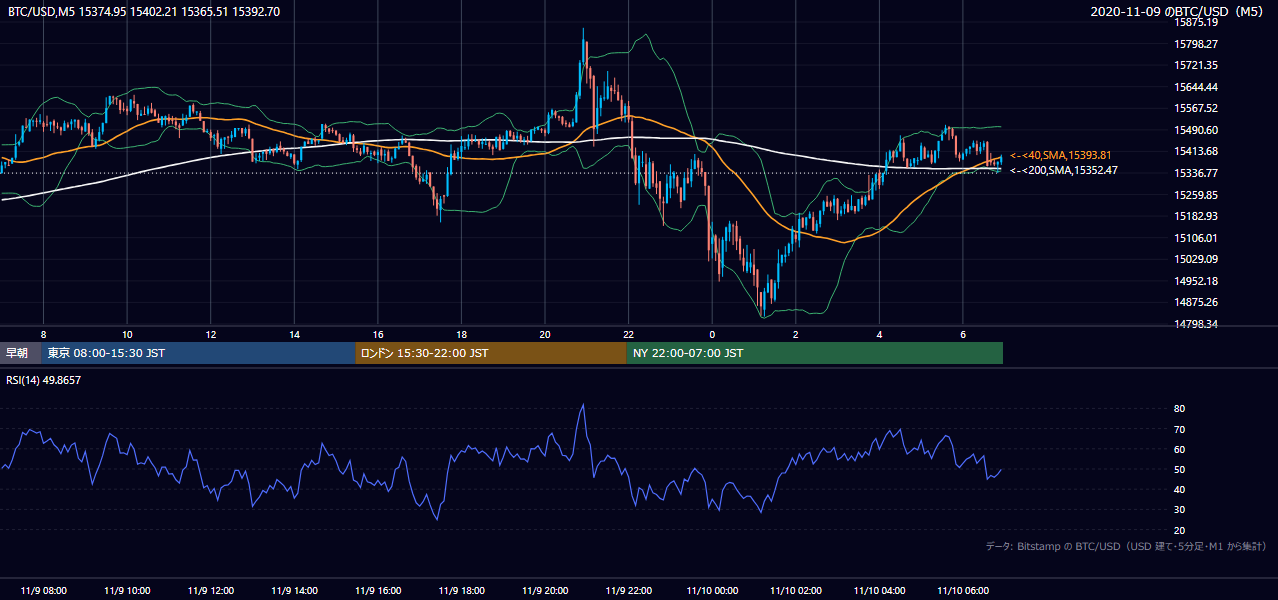Click the 11/9 08:00 bottom time label
The image size is (1278, 600).
[x=43, y=591]
